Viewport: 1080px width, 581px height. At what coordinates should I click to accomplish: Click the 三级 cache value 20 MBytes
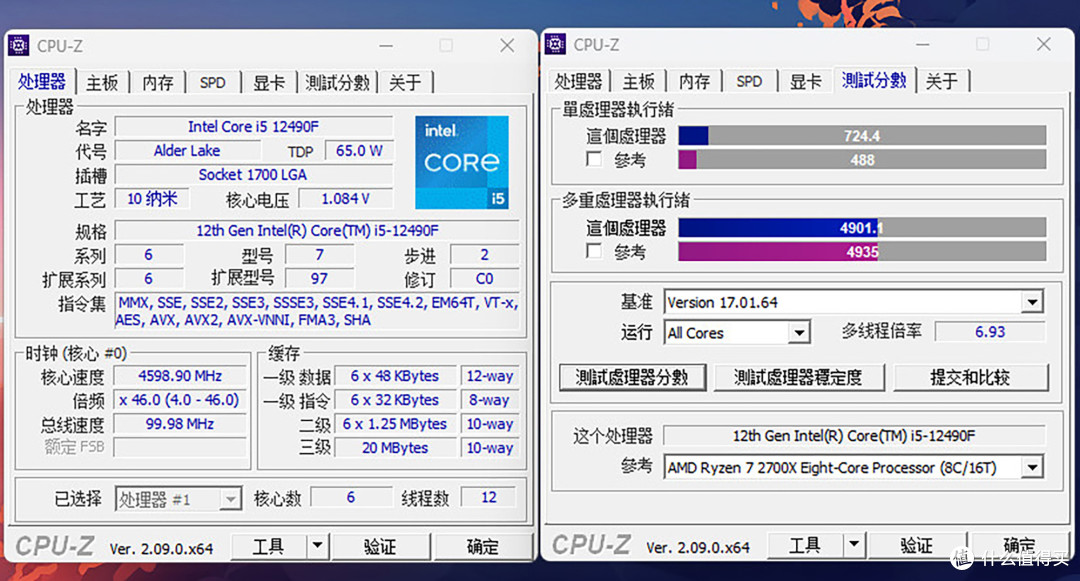point(395,448)
